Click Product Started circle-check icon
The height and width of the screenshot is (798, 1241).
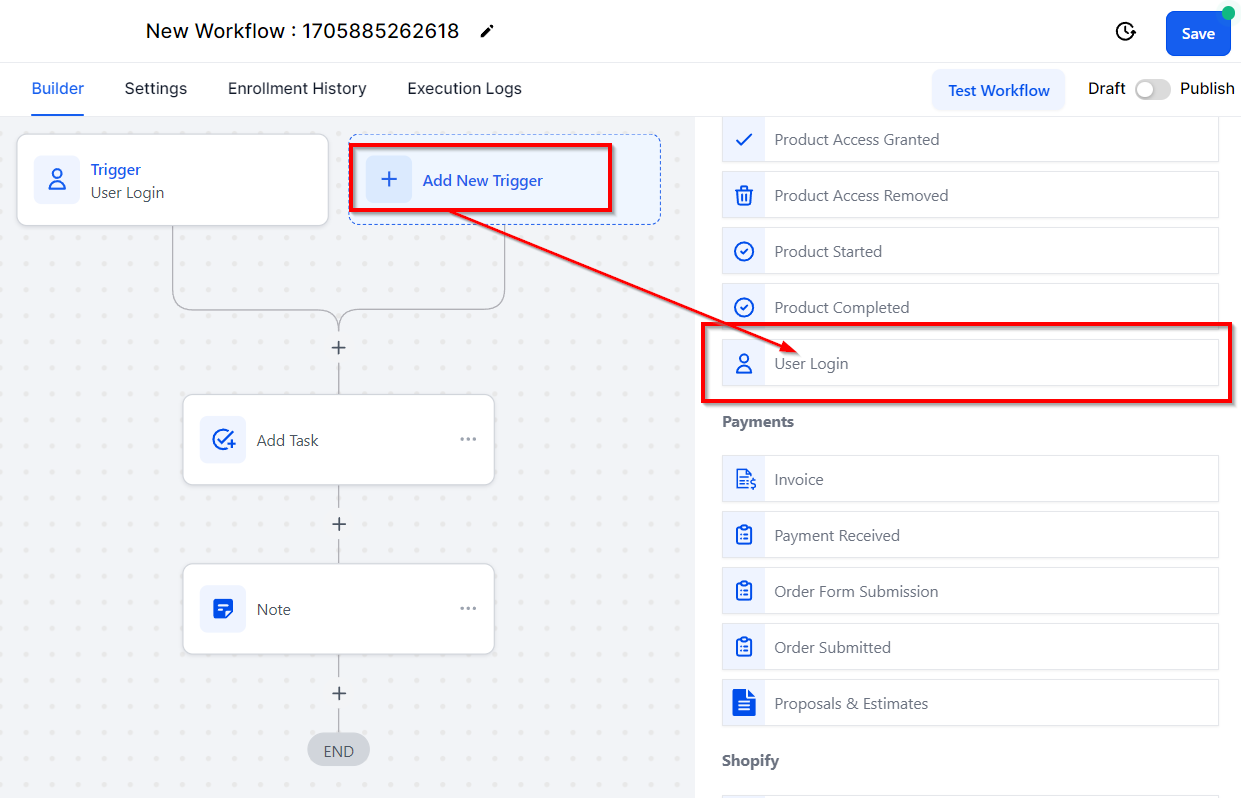pos(744,252)
